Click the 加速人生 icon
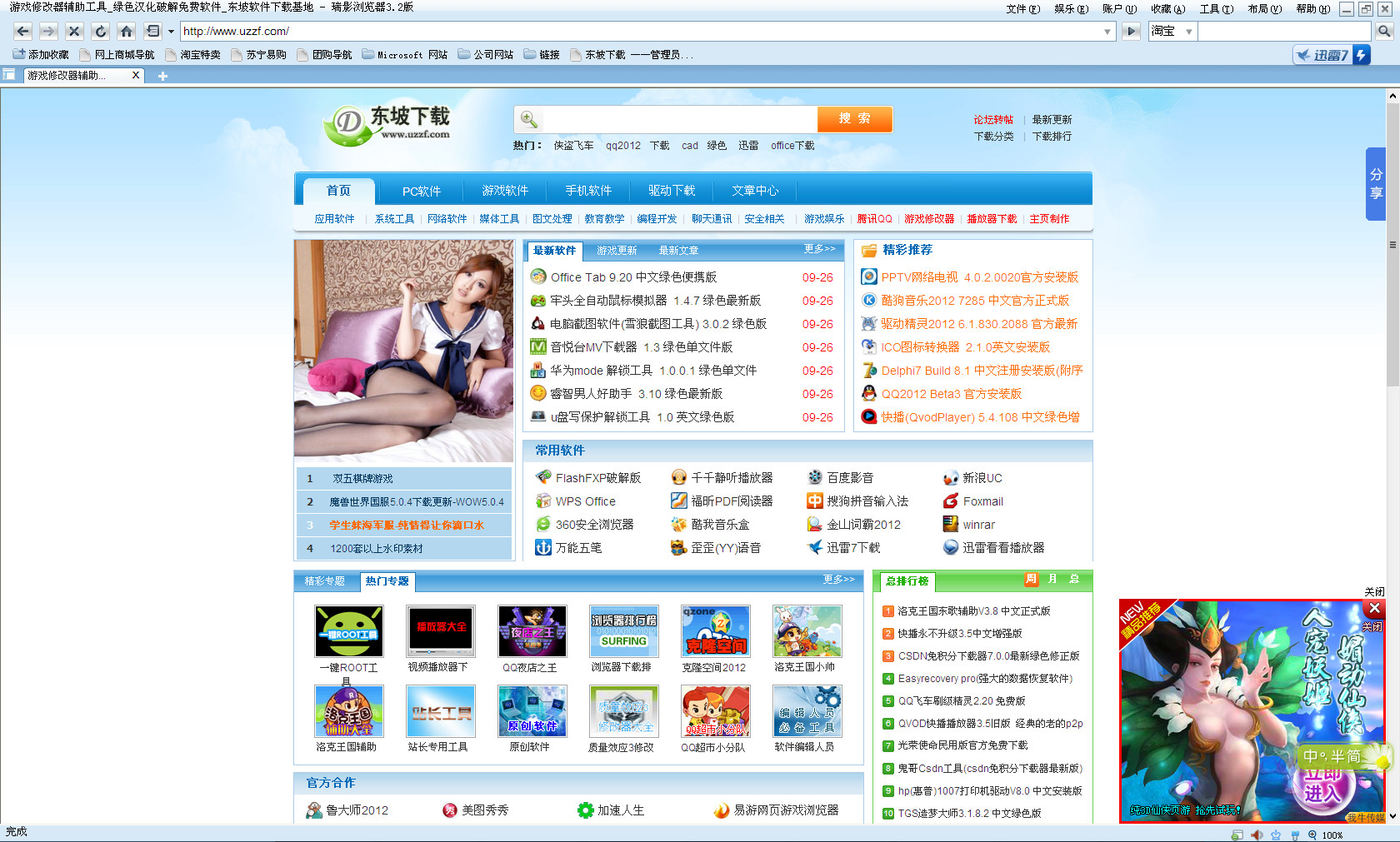The height and width of the screenshot is (842, 1400). coord(586,810)
